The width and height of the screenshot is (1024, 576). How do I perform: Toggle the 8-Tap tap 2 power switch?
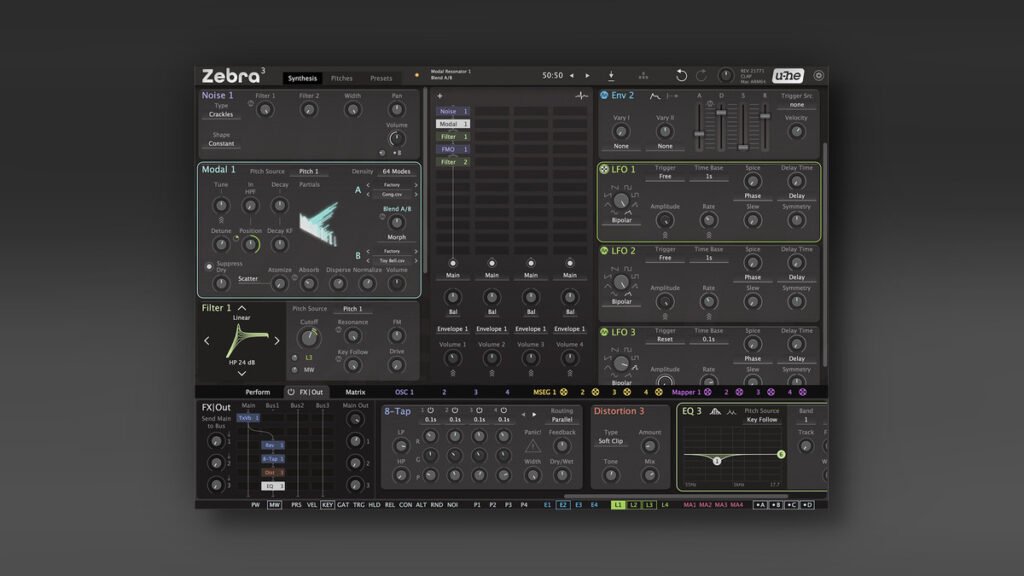pos(455,411)
